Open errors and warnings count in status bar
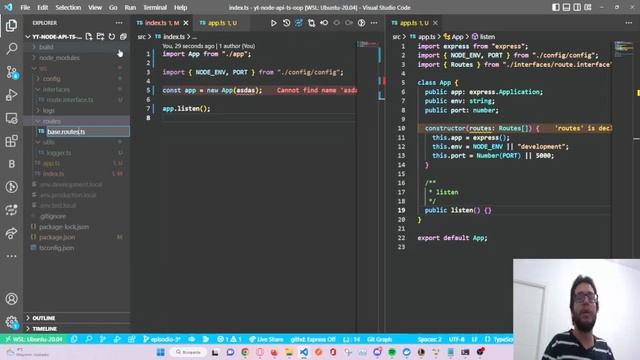This screenshot has width=640, height=360. (229, 339)
